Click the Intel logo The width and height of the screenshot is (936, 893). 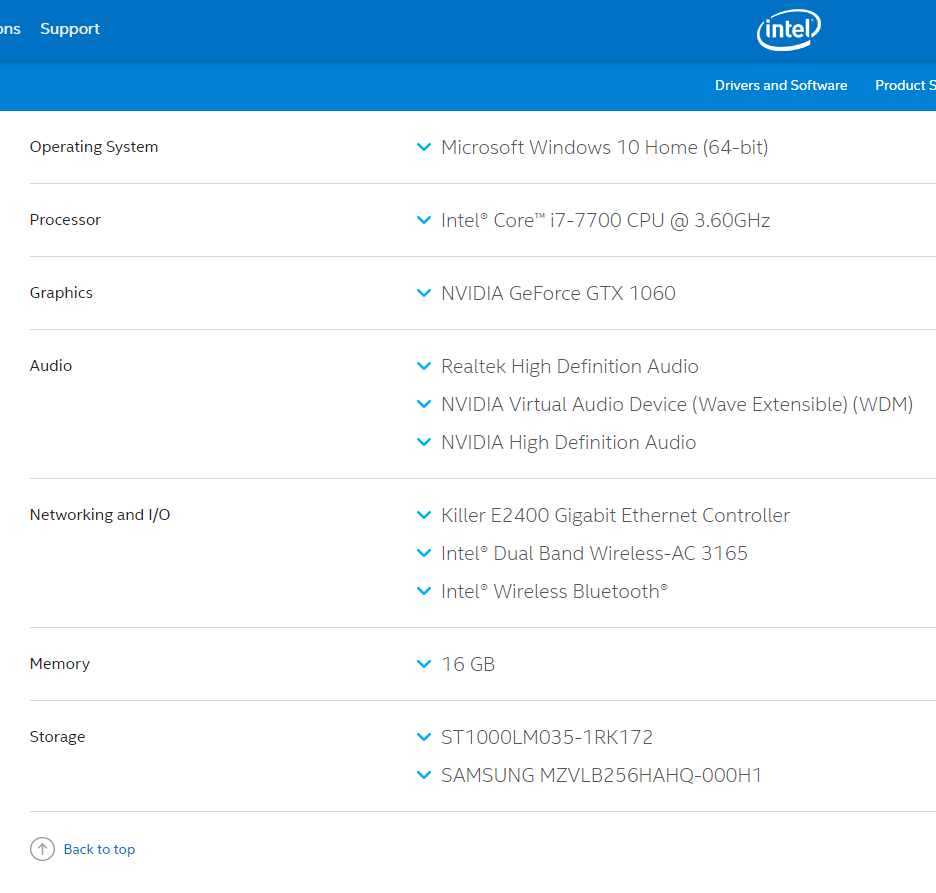click(x=789, y=30)
